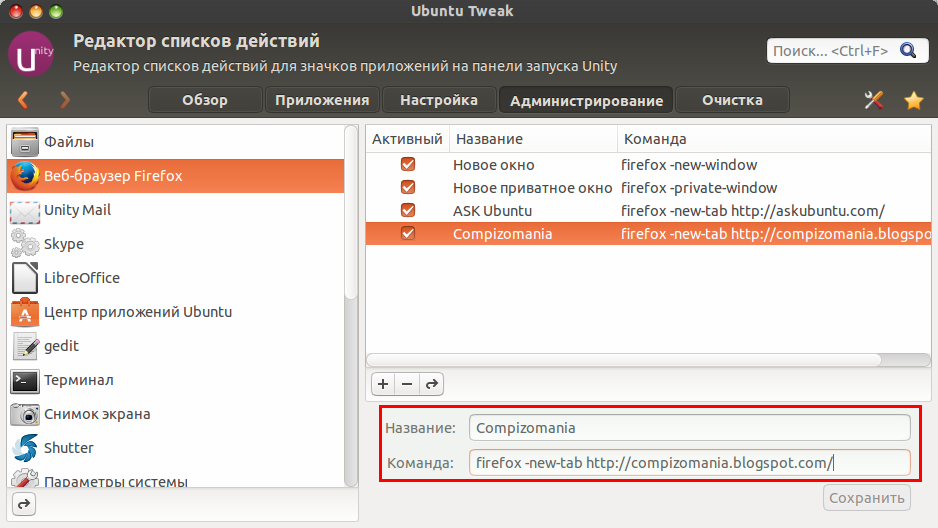The height and width of the screenshot is (528, 938).
Task: Select the gedit entry
Action: tap(176, 346)
